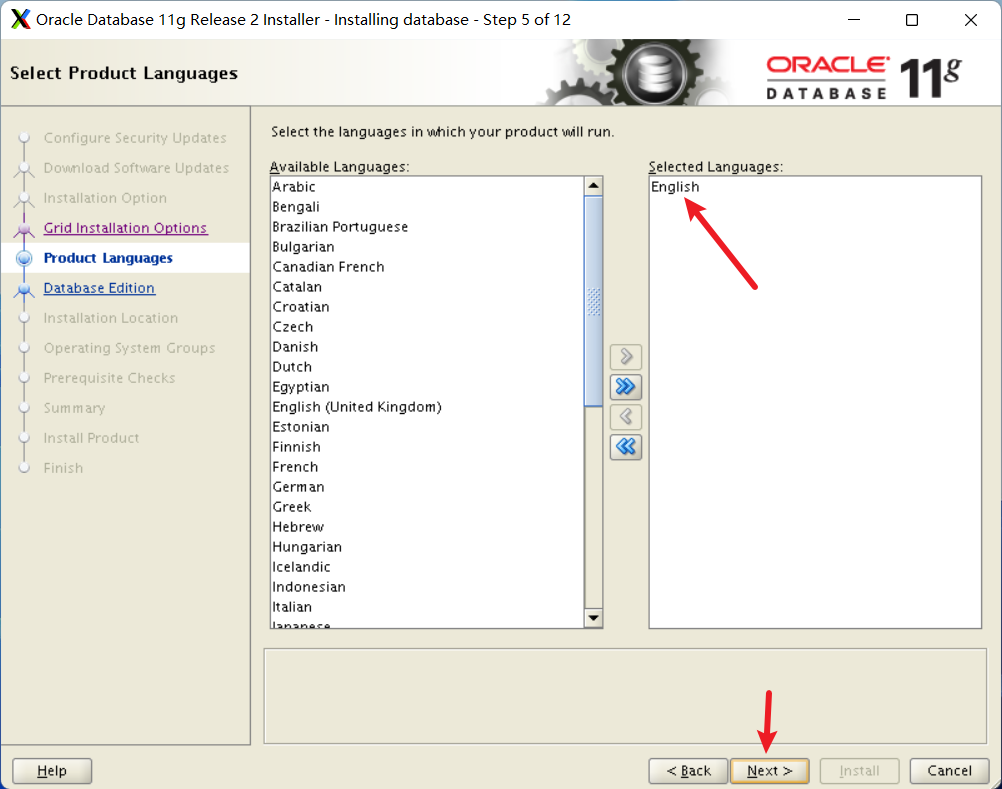Image resolution: width=1002 pixels, height=789 pixels.
Task: Click the Available Languages scrollbar thumb
Action: coord(594,301)
